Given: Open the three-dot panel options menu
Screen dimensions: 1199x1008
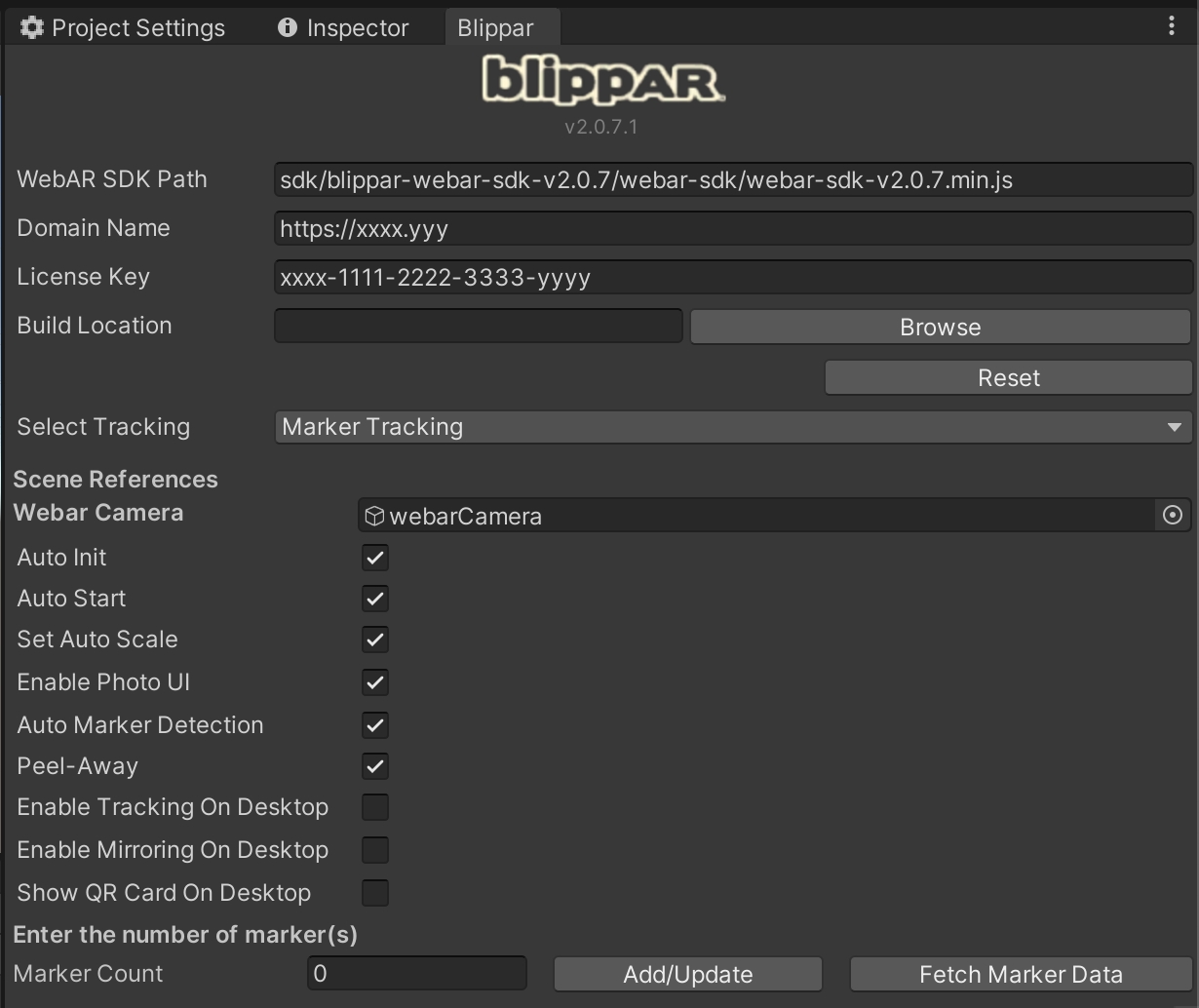Looking at the screenshot, I should tap(1171, 26).
